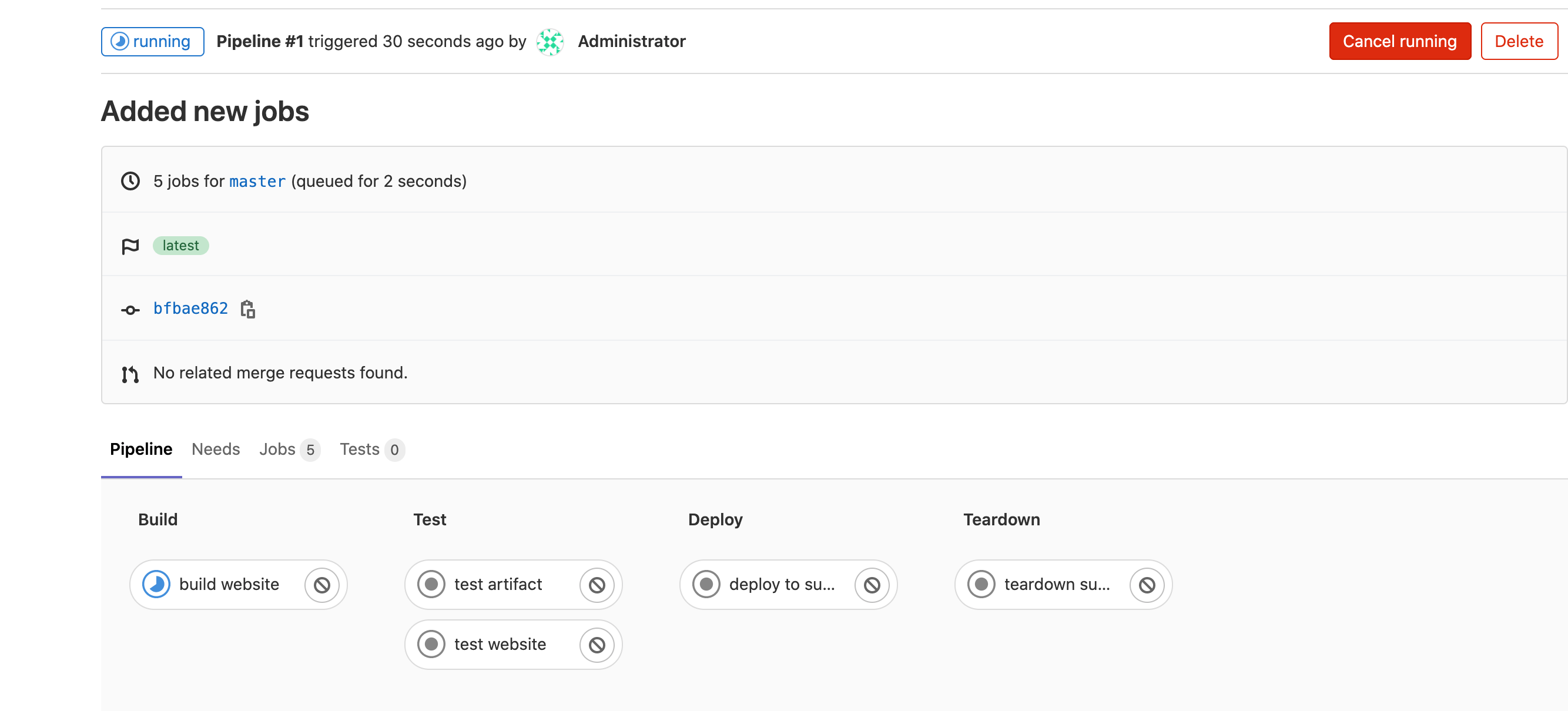Click the Jobs count badge 5
The width and height of the screenshot is (1568, 711).
tap(310, 450)
